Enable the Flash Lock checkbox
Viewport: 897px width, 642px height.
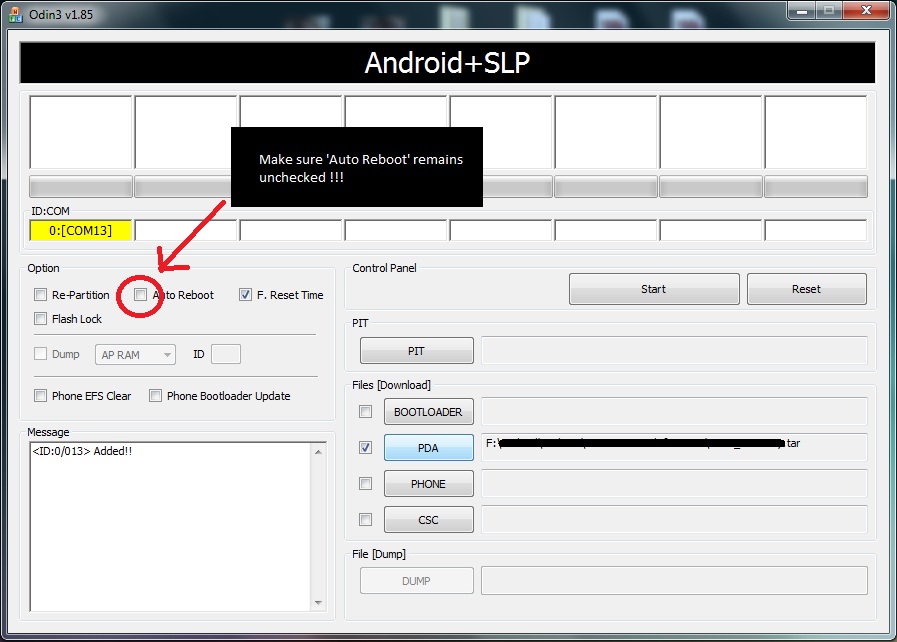click(x=40, y=319)
